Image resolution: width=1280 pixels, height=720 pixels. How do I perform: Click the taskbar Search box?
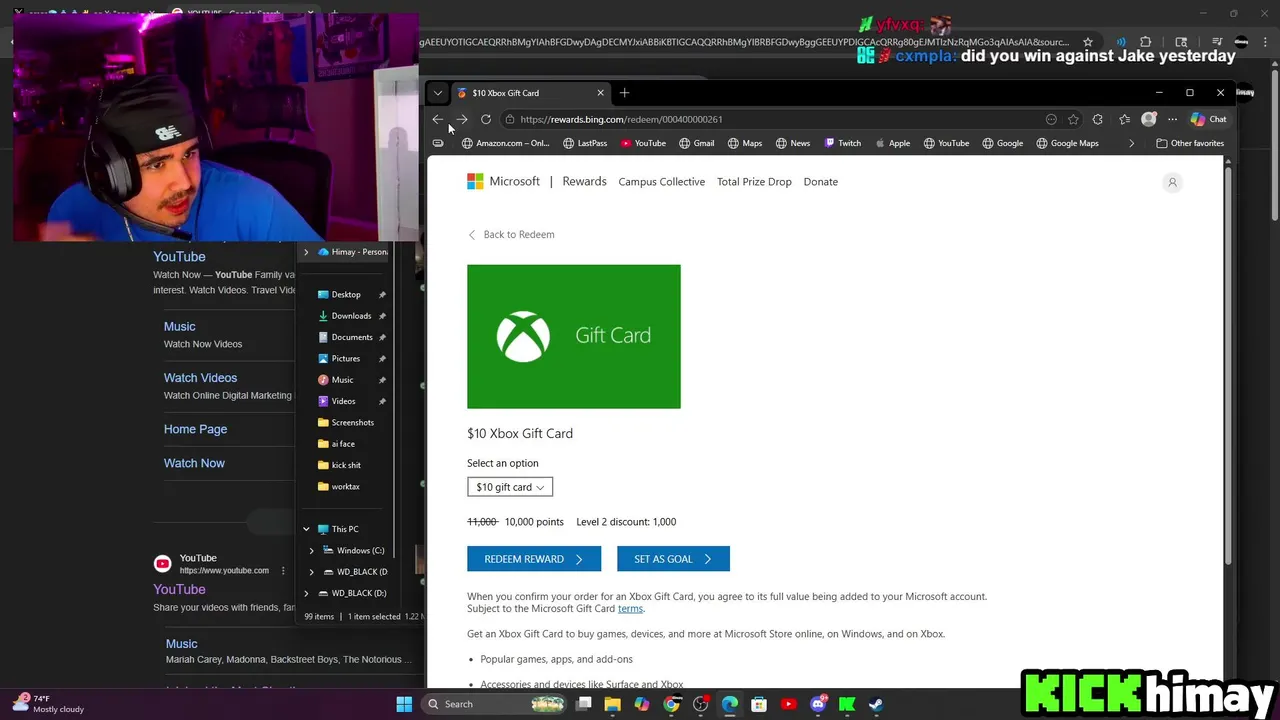tap(494, 704)
